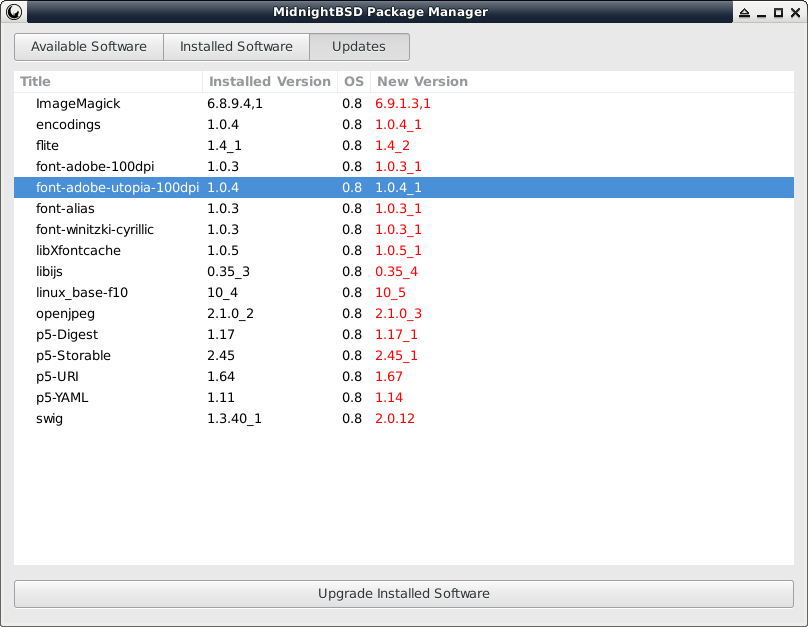Screen dimensions: 808x627
Task: Sort by the Installed Version column header
Action: point(270,81)
